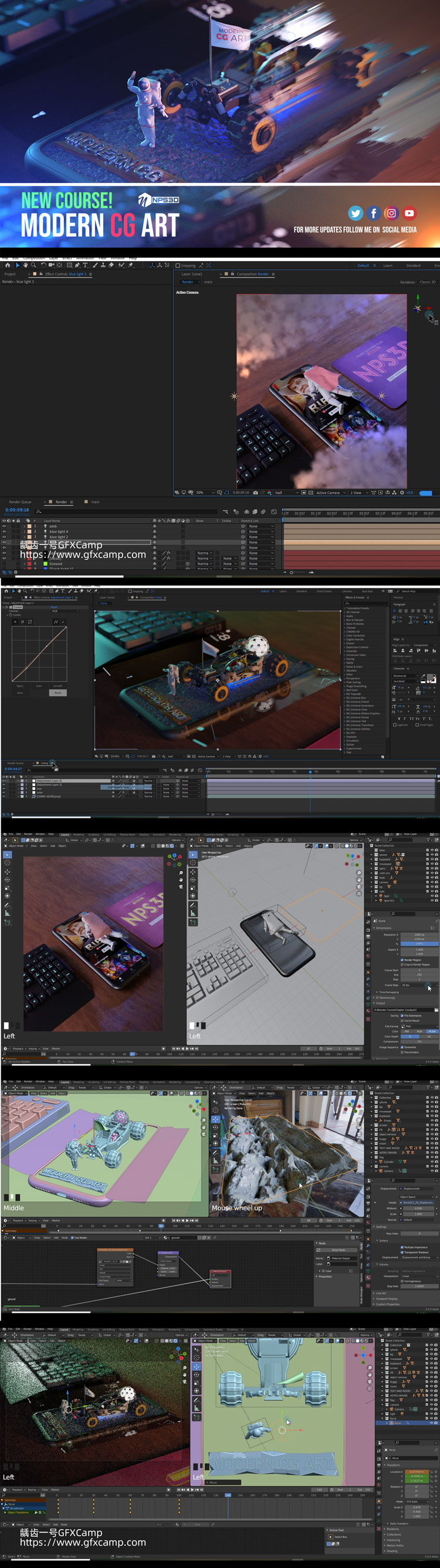Open the main tab in first timeline

[x=96, y=502]
